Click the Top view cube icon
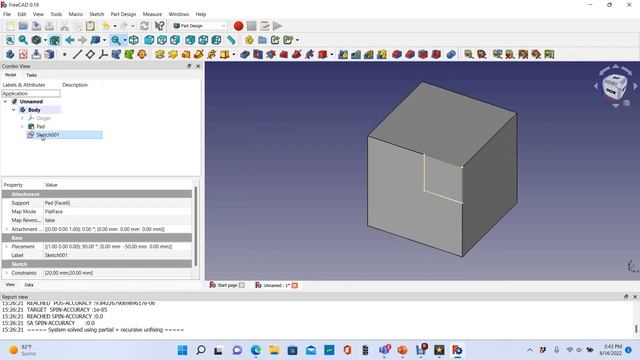The width and height of the screenshot is (640, 360). [162, 40]
